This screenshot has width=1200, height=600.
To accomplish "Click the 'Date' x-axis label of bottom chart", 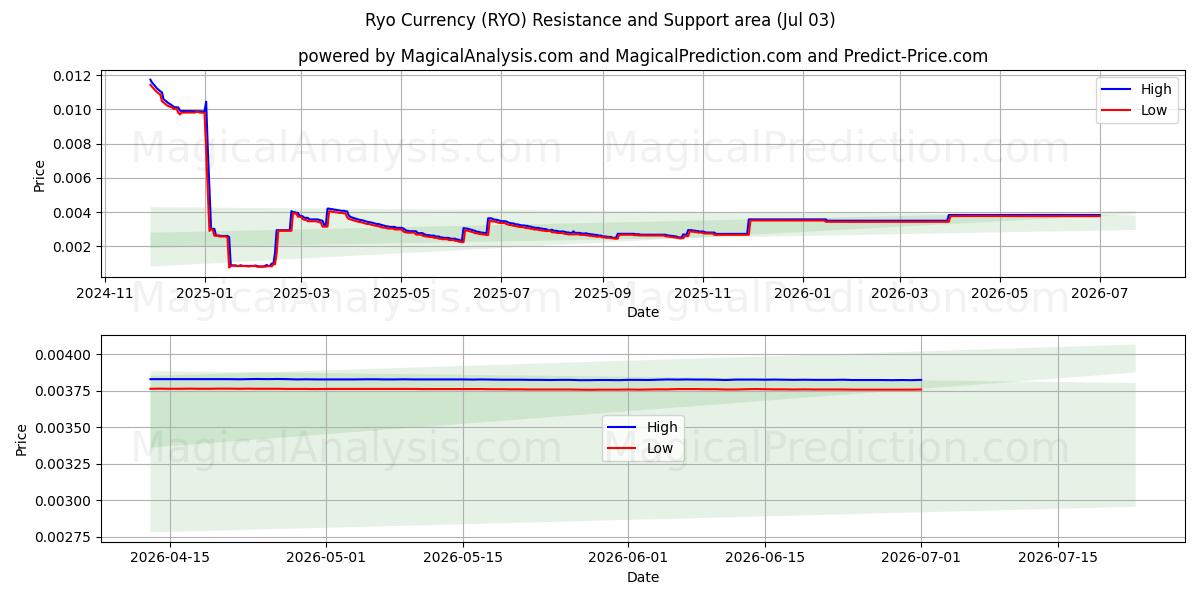I will [643, 577].
